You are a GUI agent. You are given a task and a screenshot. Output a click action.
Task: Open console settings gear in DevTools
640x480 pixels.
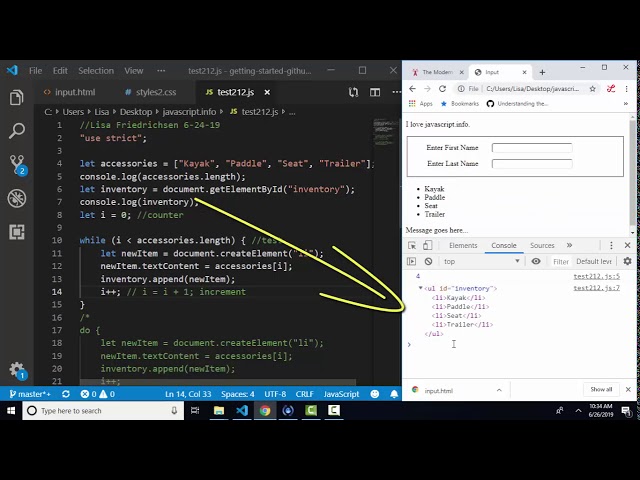(x=627, y=261)
